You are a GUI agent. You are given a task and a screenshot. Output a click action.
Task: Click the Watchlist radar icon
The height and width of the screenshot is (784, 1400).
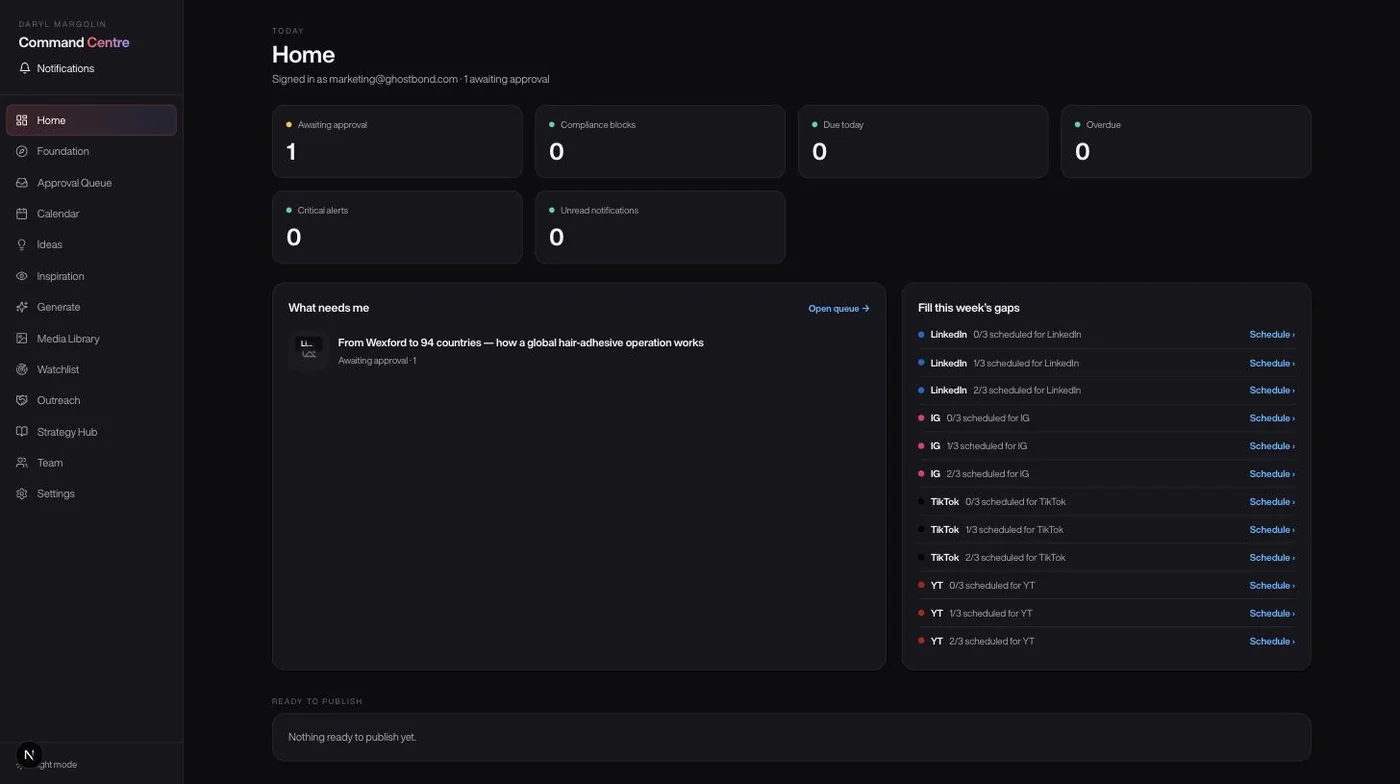pyautogui.click(x=22, y=370)
